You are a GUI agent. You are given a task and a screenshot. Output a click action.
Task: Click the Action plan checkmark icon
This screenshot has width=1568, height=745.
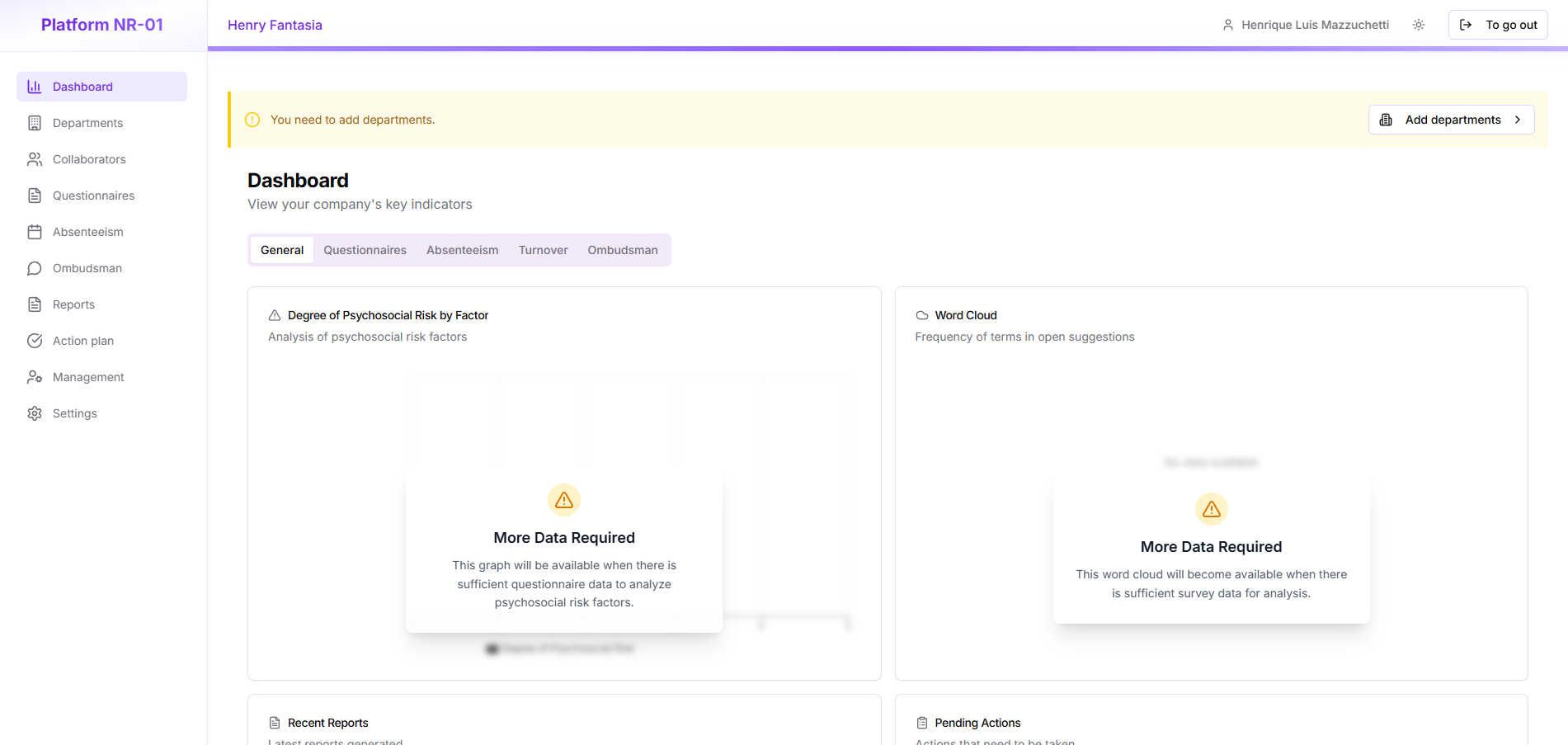pyautogui.click(x=34, y=340)
